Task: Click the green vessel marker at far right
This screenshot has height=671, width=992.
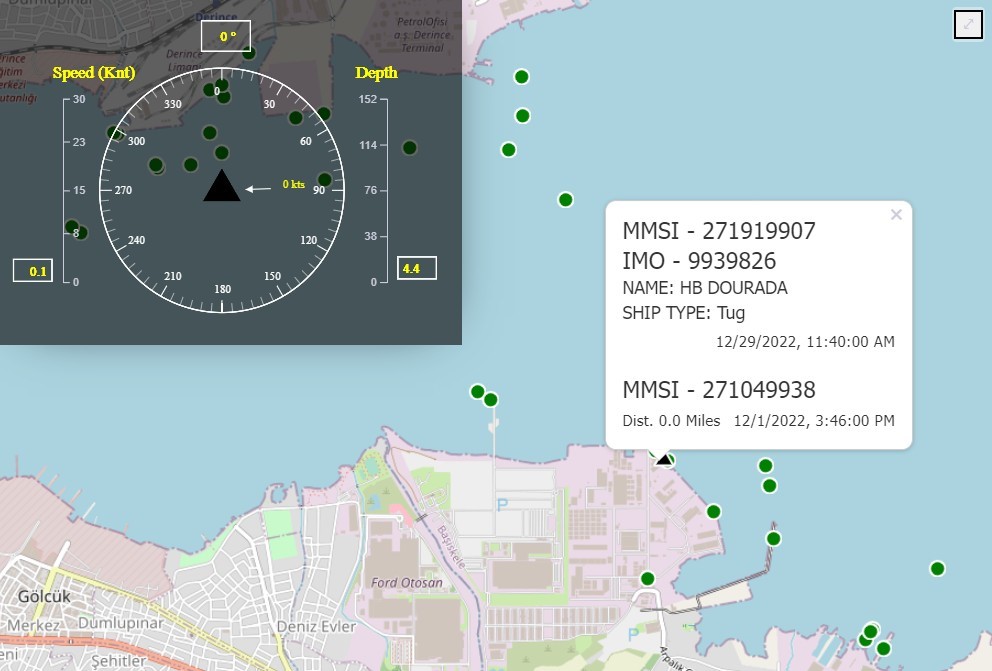Action: 937,569
